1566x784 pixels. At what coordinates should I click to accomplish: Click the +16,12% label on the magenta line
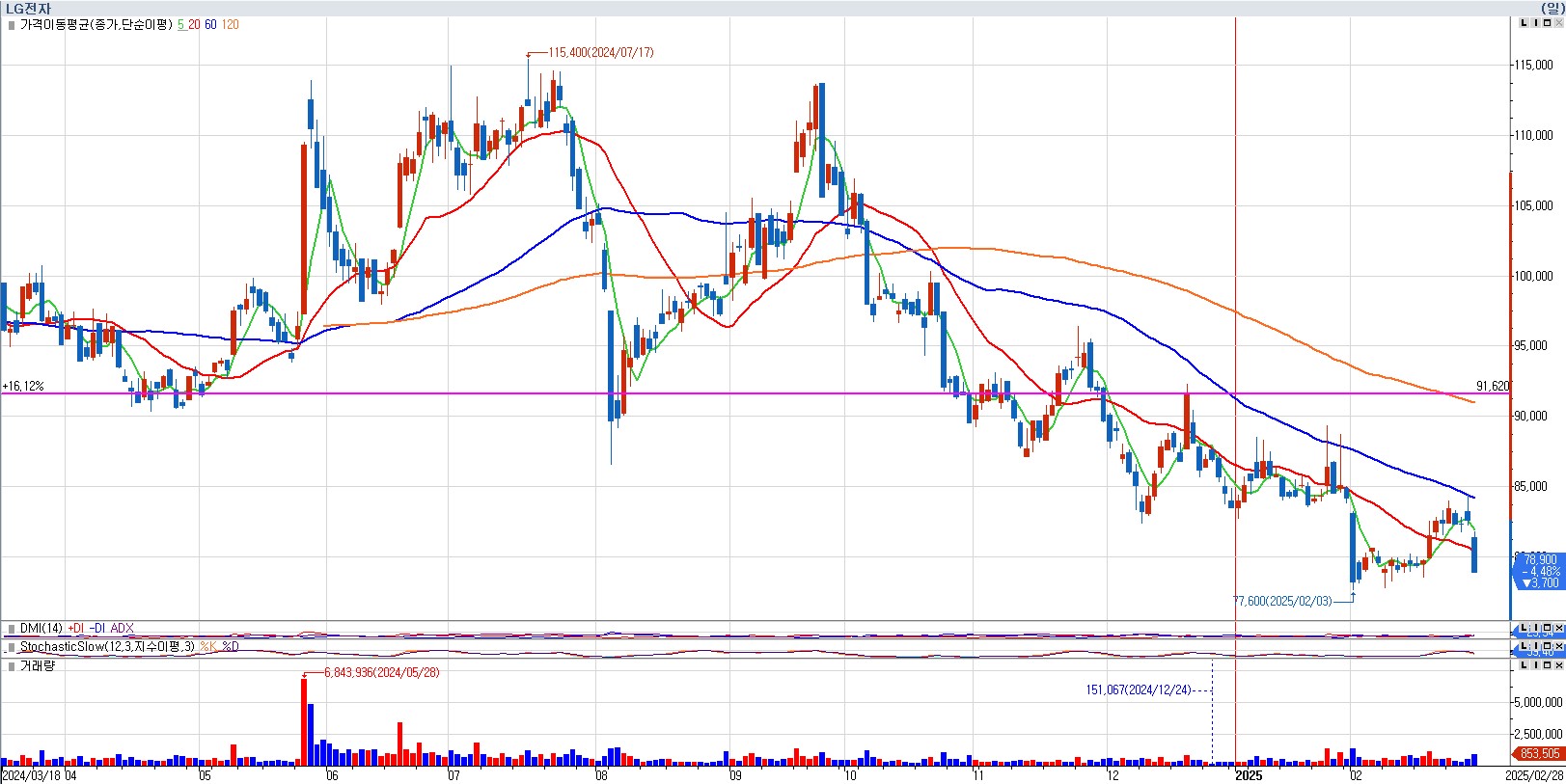(x=23, y=386)
